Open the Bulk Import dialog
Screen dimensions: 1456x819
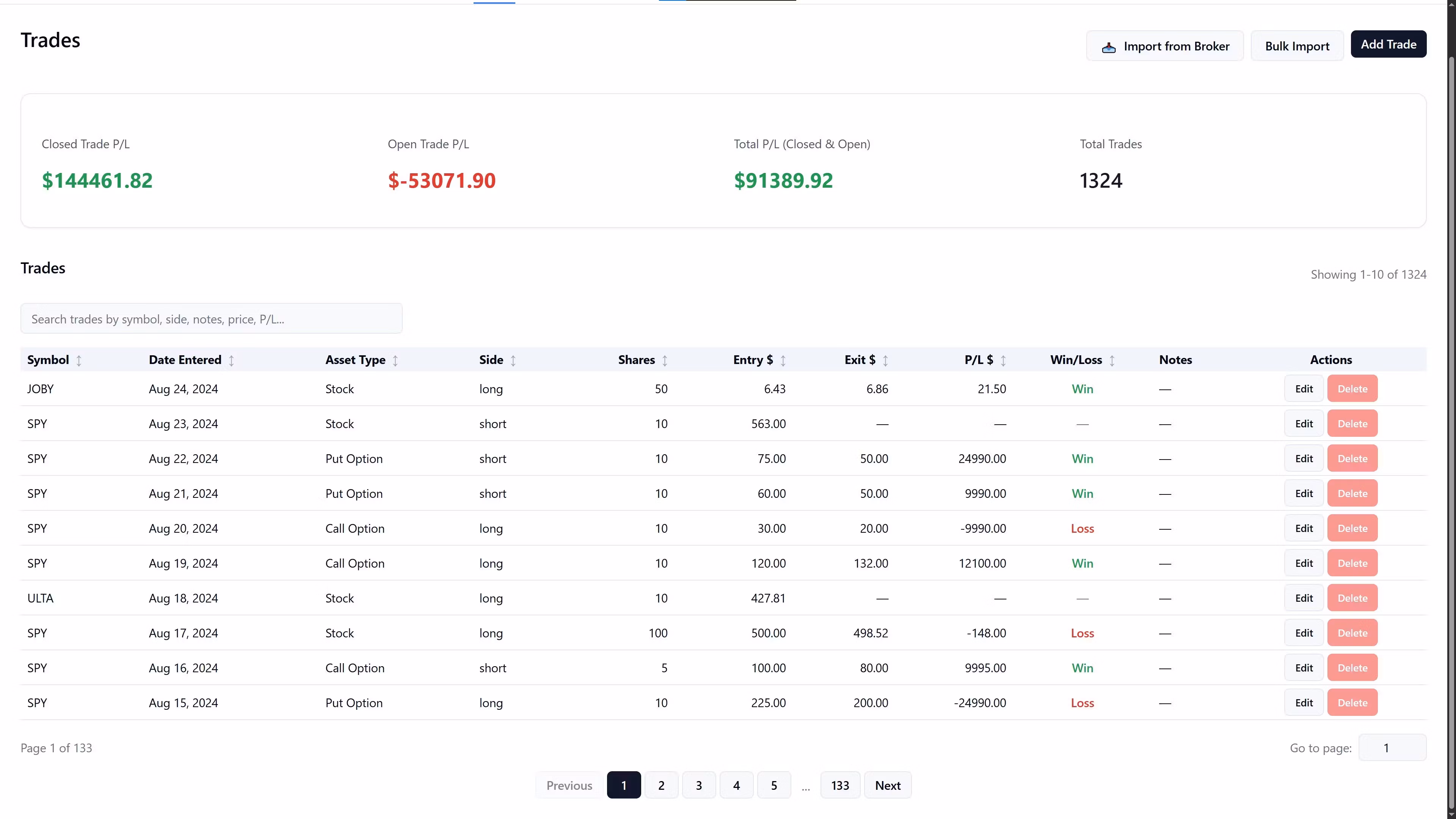[x=1297, y=46]
